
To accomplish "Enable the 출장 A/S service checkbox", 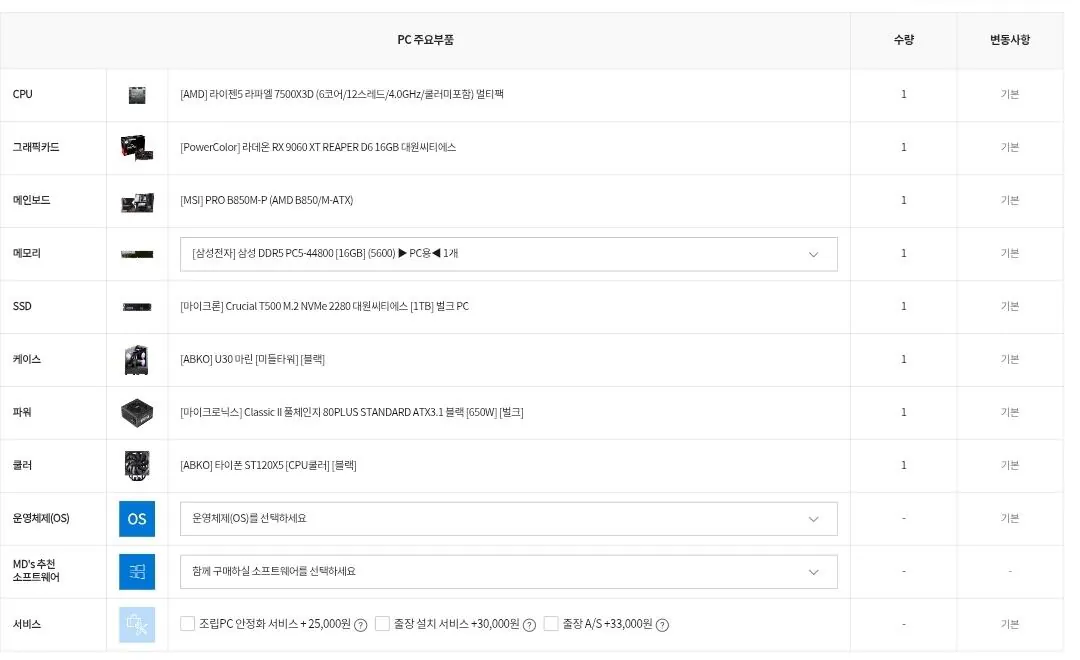I will click(551, 624).
